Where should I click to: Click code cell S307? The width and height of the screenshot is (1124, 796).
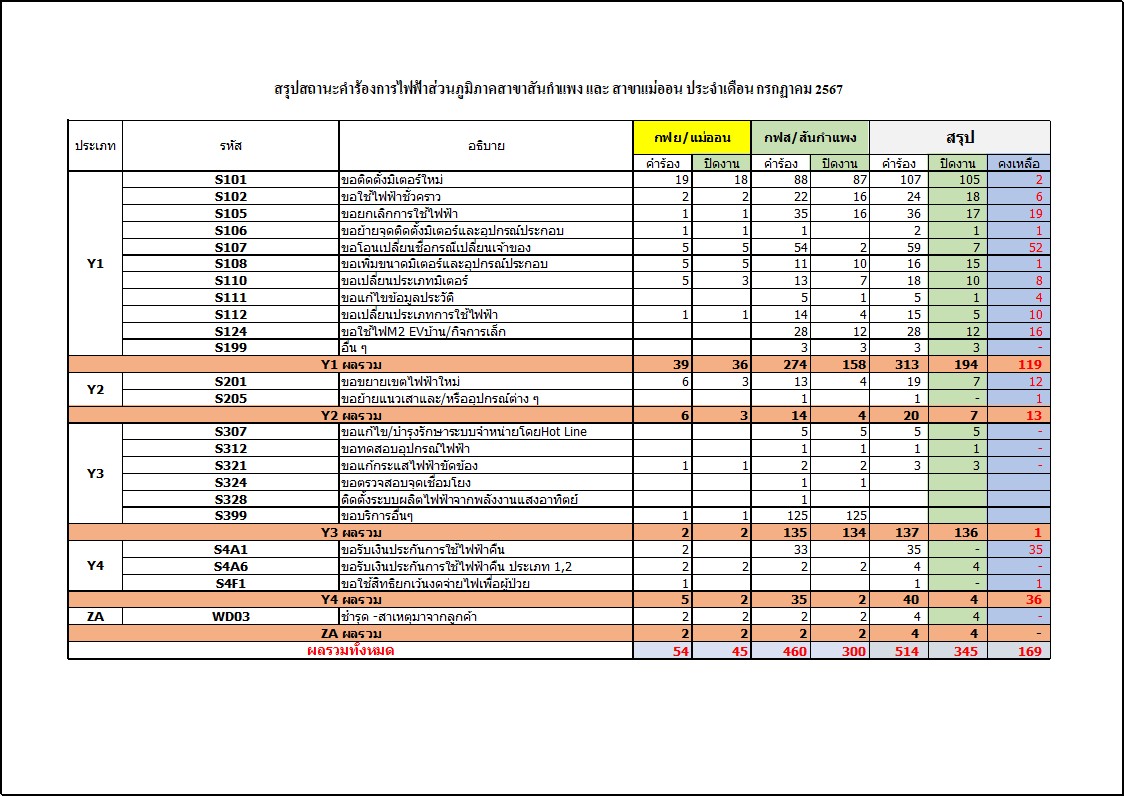[231, 432]
